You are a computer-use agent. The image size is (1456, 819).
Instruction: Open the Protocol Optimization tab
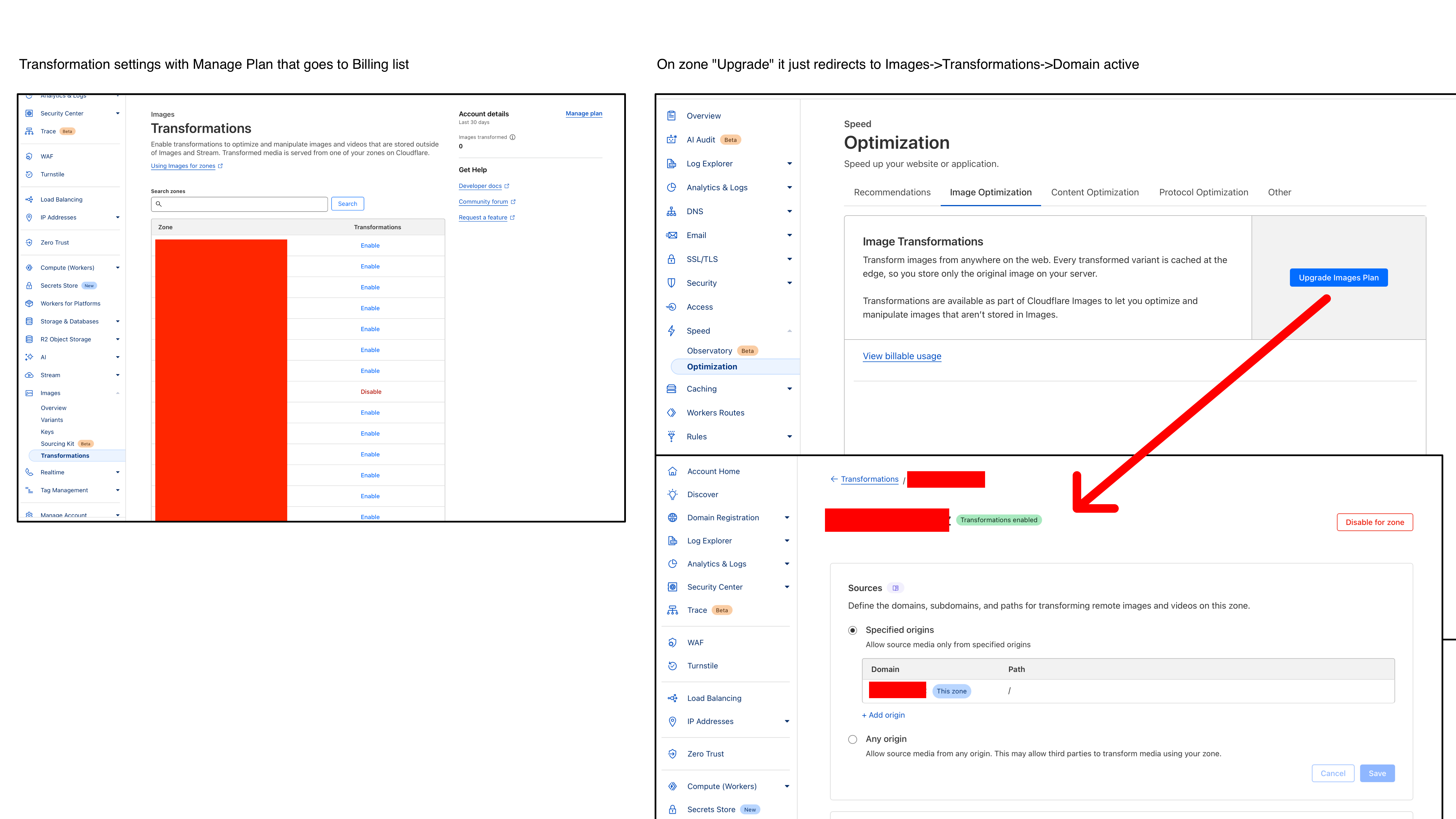coord(1203,192)
